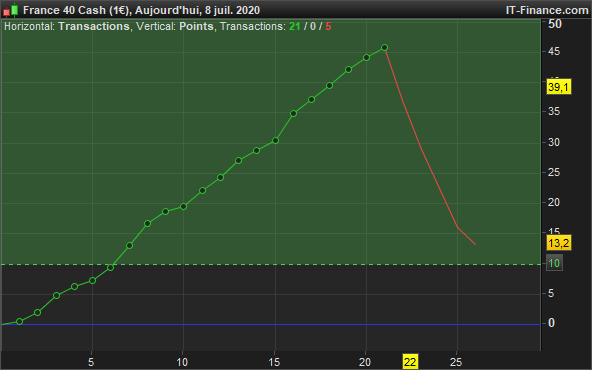Click the candlestick icon in the title bar
592x370 pixels.
pos(11,10)
